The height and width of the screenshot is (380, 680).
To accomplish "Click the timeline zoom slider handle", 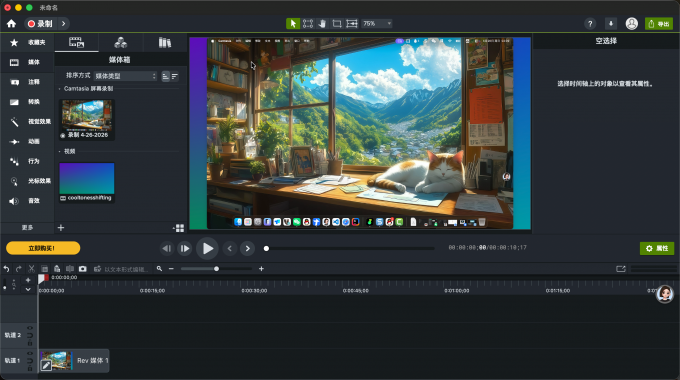I will point(216,269).
